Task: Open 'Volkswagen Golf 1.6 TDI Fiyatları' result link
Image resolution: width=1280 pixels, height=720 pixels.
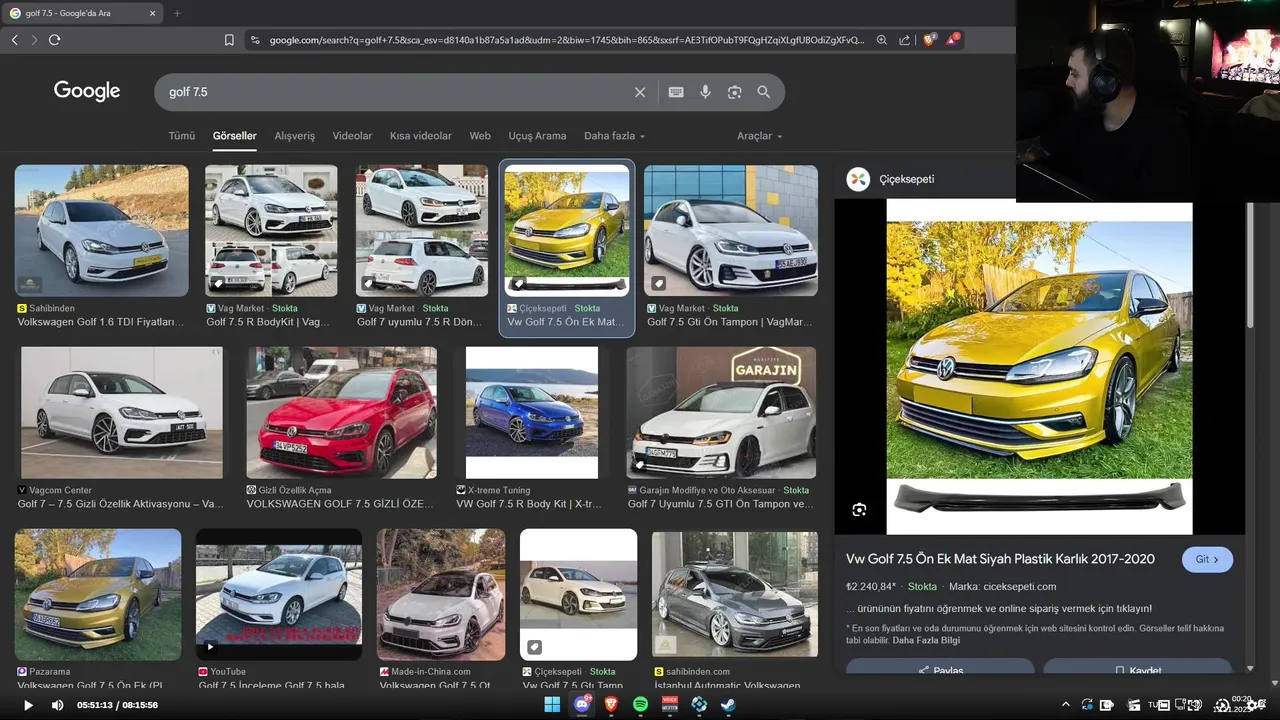Action: pyautogui.click(x=101, y=322)
